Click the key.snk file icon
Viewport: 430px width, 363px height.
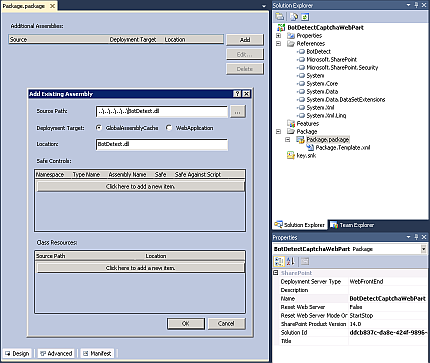pyautogui.click(x=291, y=156)
